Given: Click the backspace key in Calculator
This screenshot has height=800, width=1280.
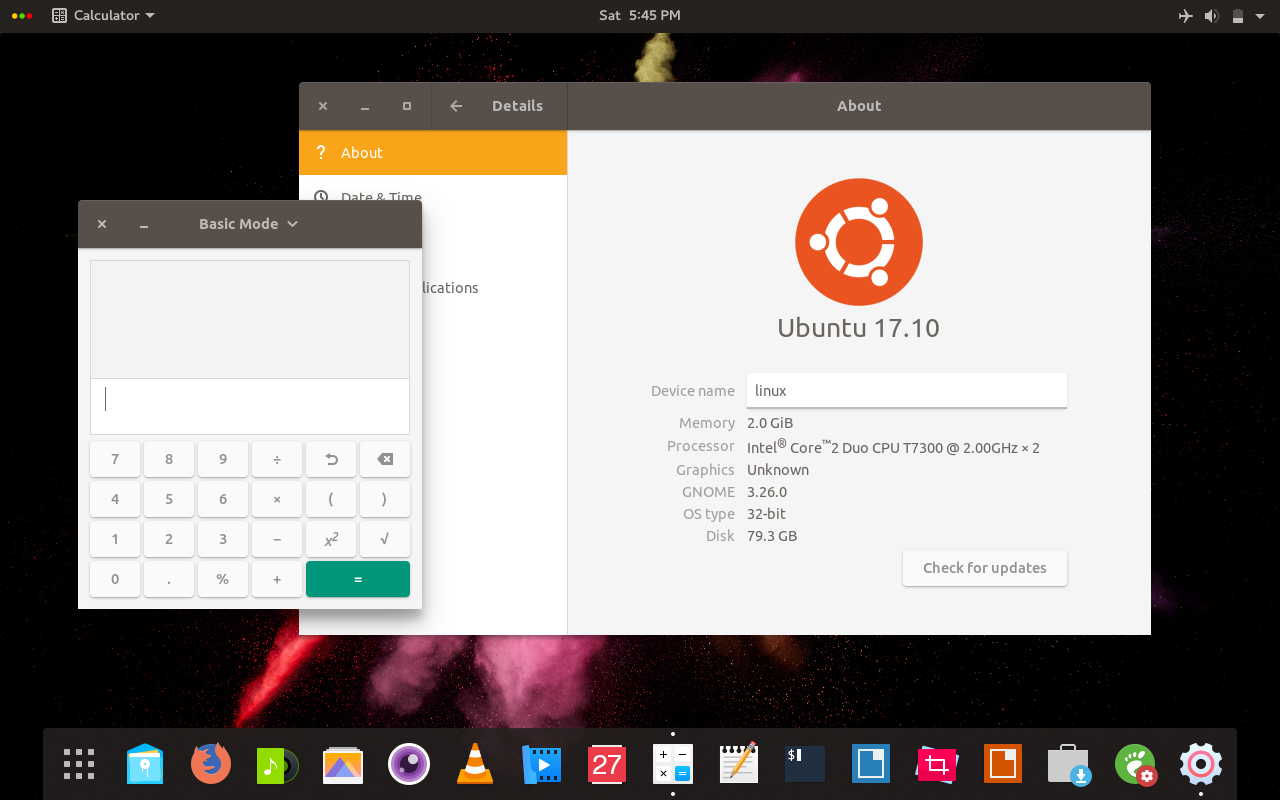Looking at the screenshot, I should [385, 459].
